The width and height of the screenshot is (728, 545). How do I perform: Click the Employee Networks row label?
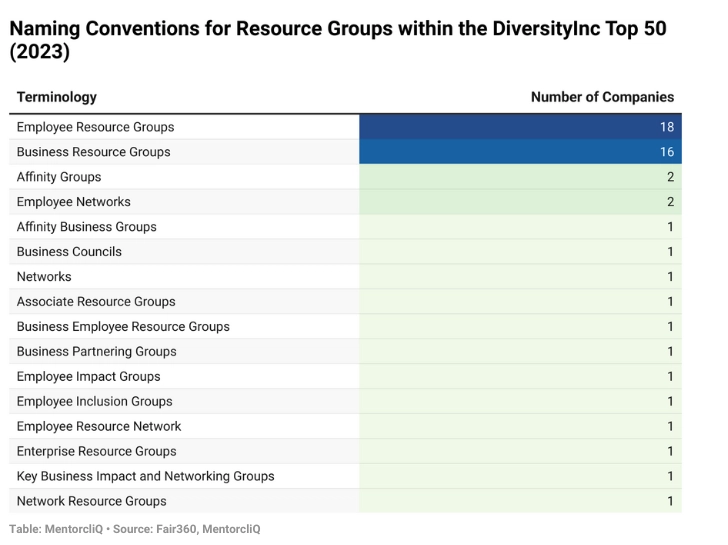tap(73, 202)
